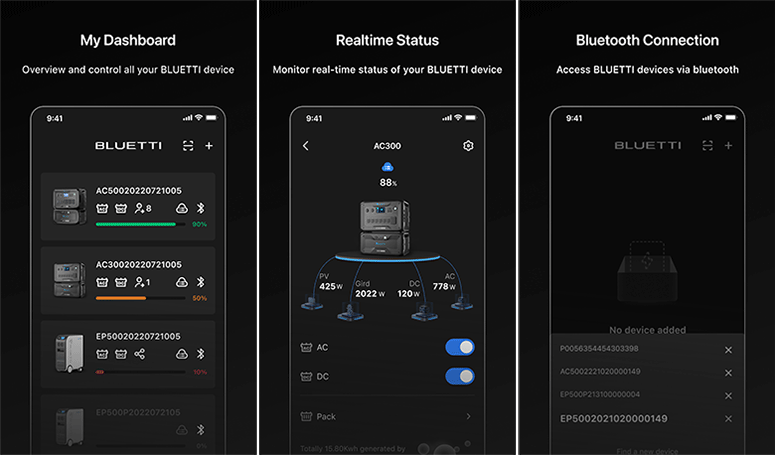The width and height of the screenshot is (775, 455).
Task: Expand the Pack row chevron
Action: pyautogui.click(x=469, y=416)
